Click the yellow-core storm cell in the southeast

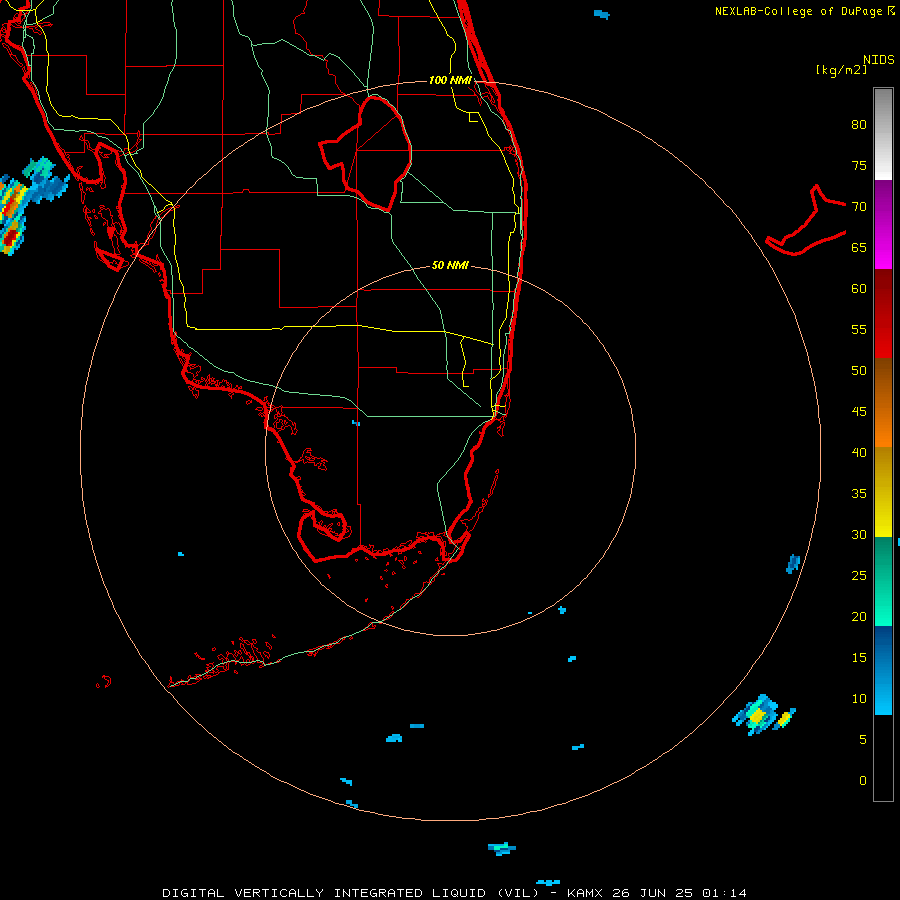pyautogui.click(x=759, y=715)
